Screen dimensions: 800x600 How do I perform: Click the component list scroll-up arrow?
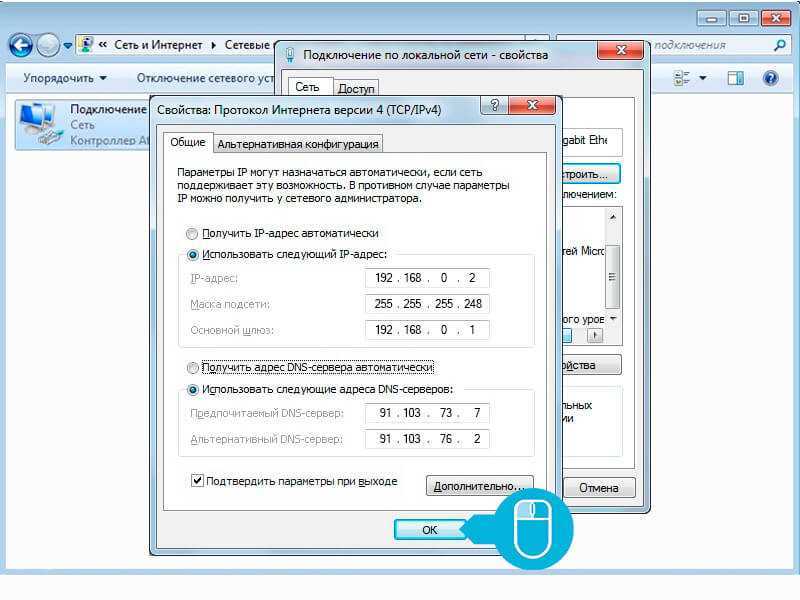point(613,217)
